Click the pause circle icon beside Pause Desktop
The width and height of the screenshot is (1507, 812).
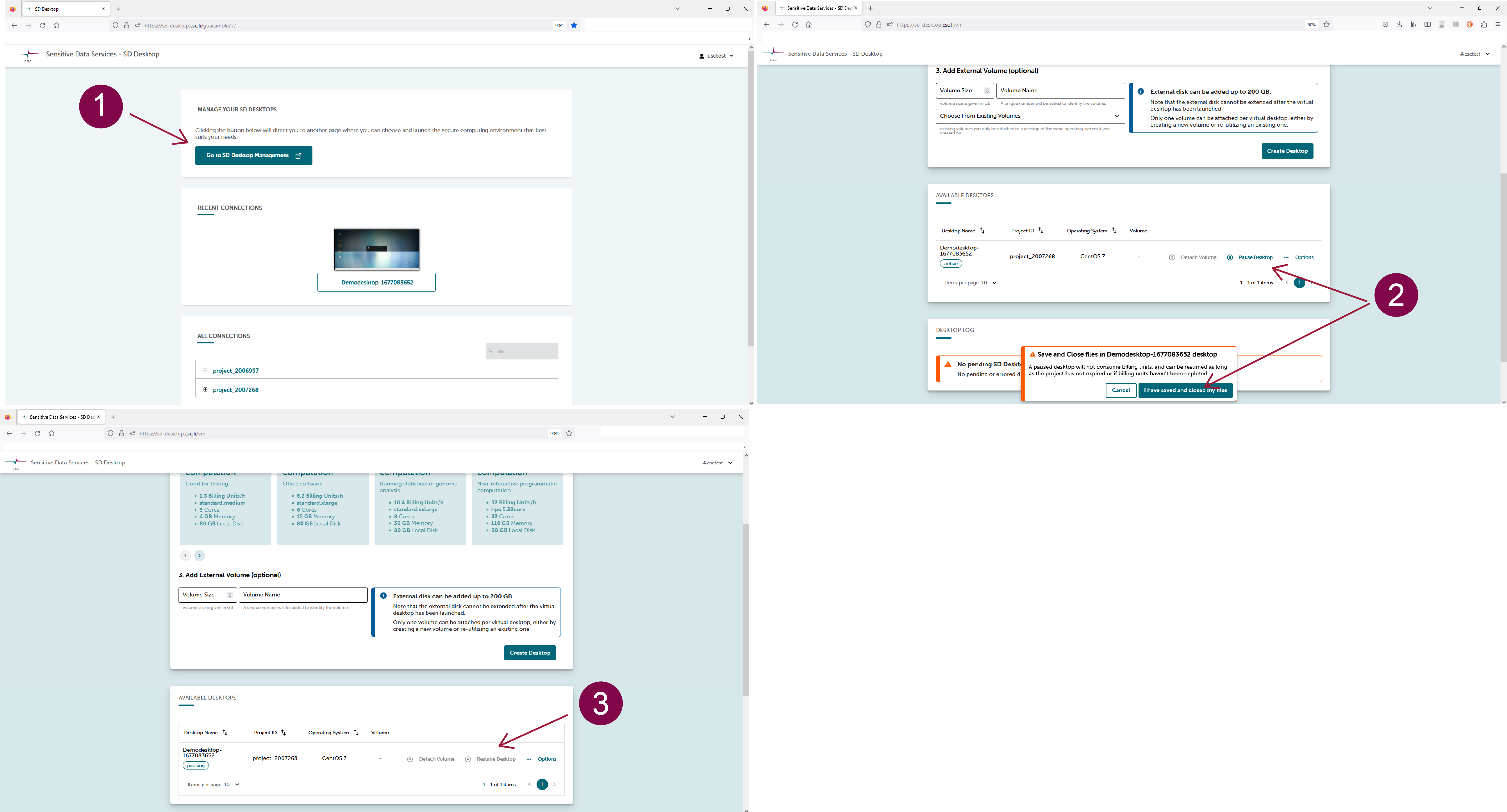tap(1230, 257)
